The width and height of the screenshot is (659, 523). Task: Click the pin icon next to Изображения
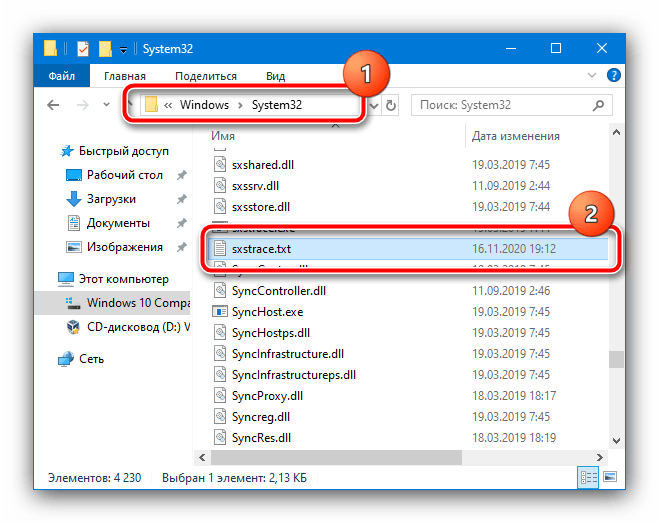pos(182,247)
